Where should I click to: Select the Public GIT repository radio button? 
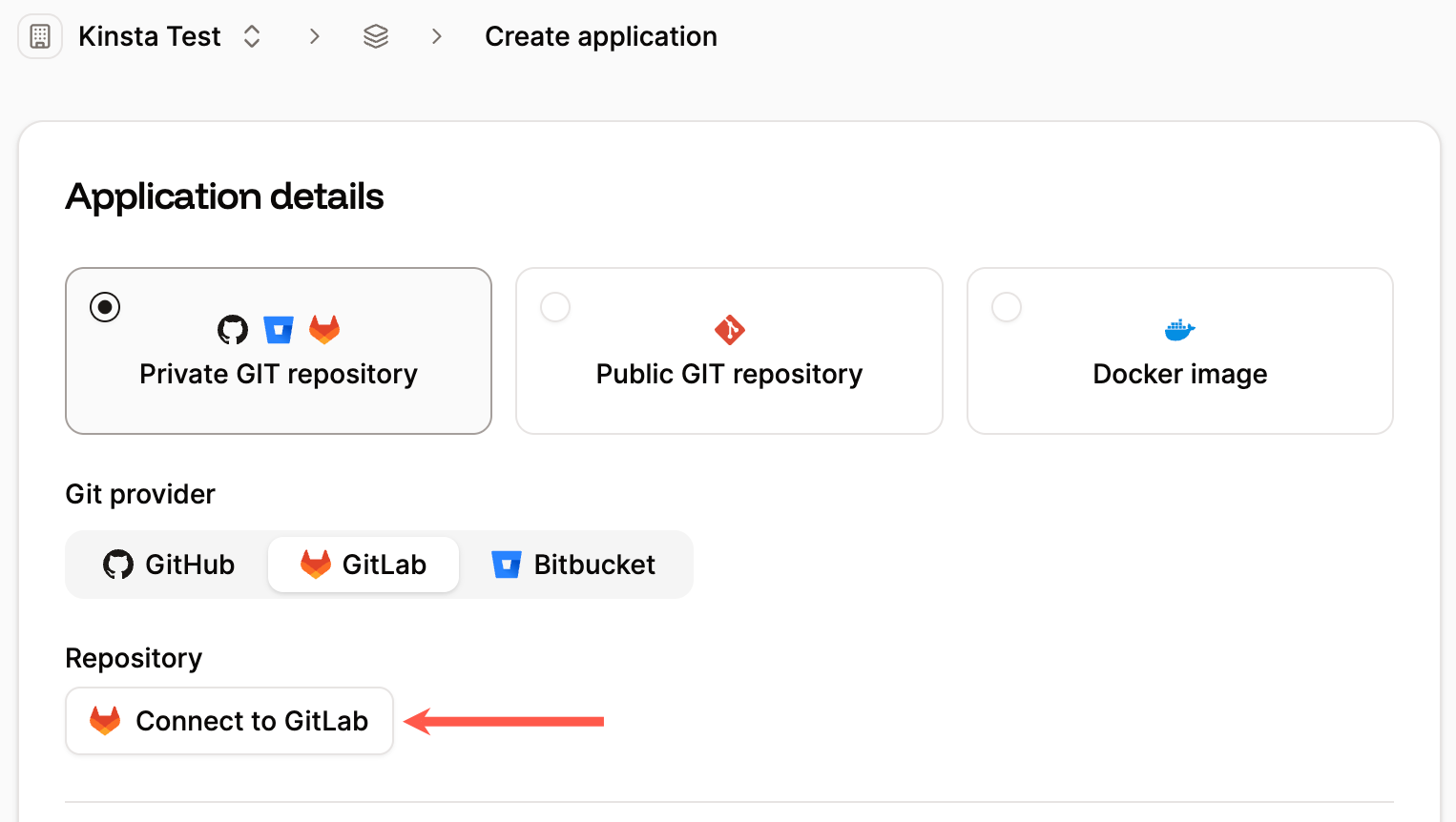point(555,306)
